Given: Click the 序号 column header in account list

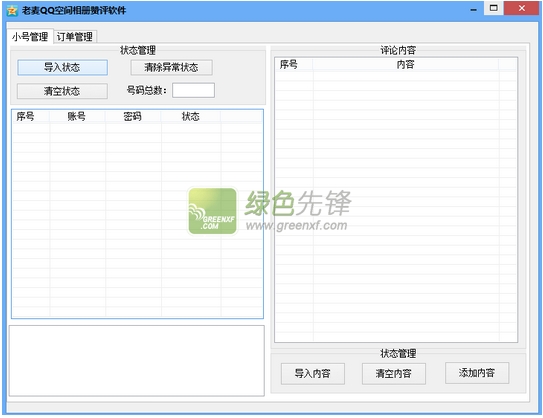Looking at the screenshot, I should click(x=30, y=116).
